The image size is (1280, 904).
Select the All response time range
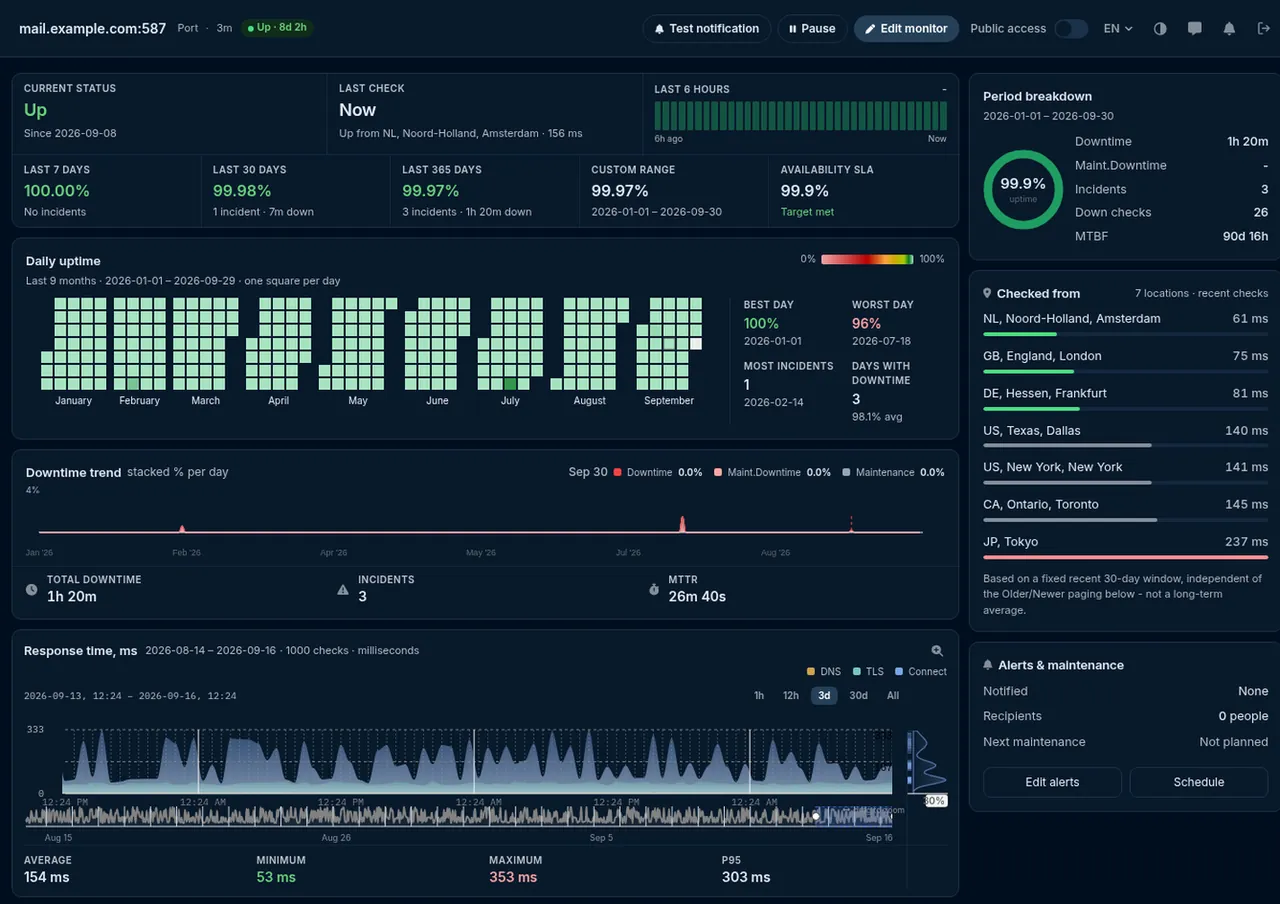pyautogui.click(x=893, y=696)
